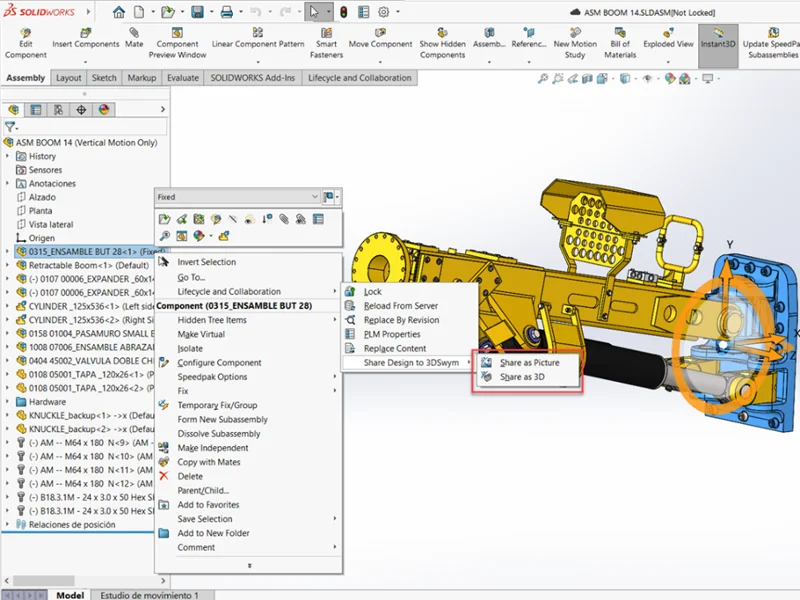Expand the History node in the tree
Viewport: 800px width, 600px height.
[x=8, y=156]
